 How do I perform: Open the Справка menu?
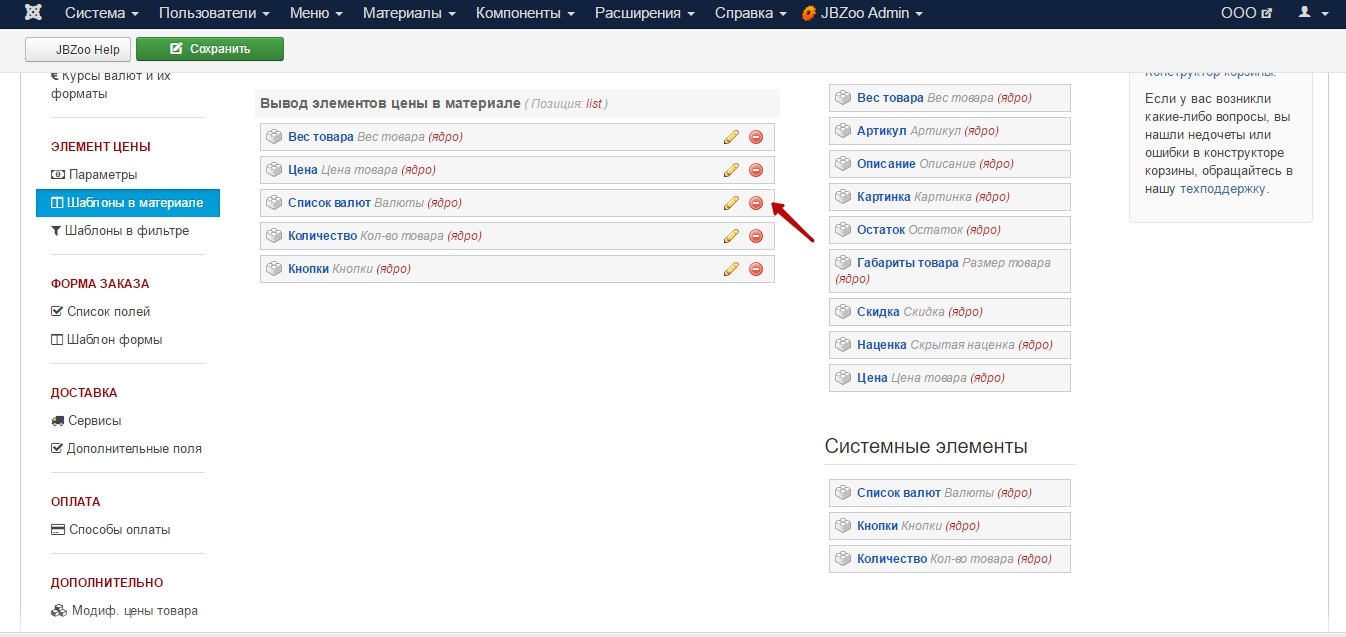[749, 13]
